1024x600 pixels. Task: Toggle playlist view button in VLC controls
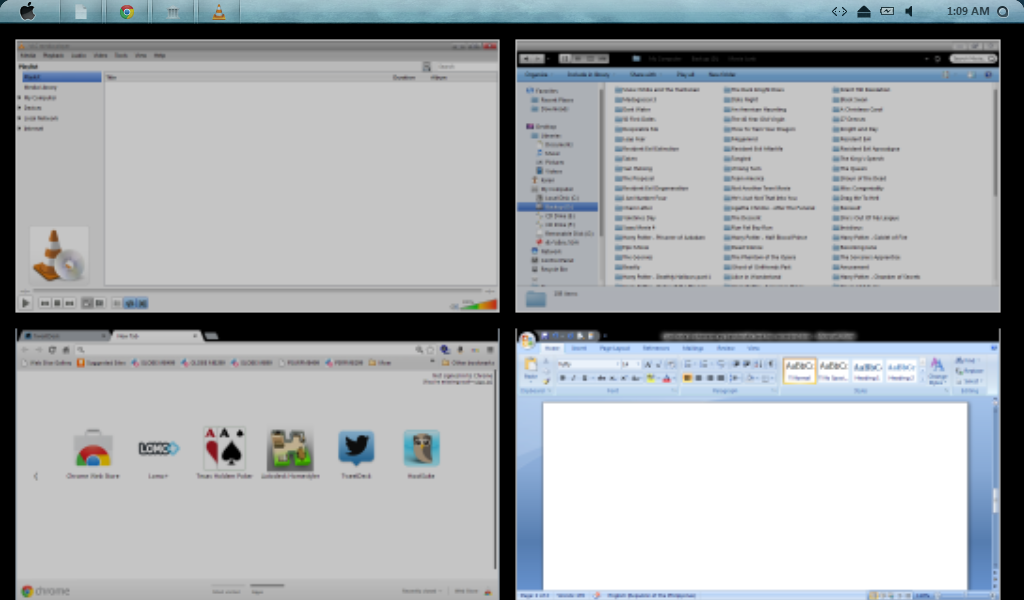pyautogui.click(x=117, y=303)
